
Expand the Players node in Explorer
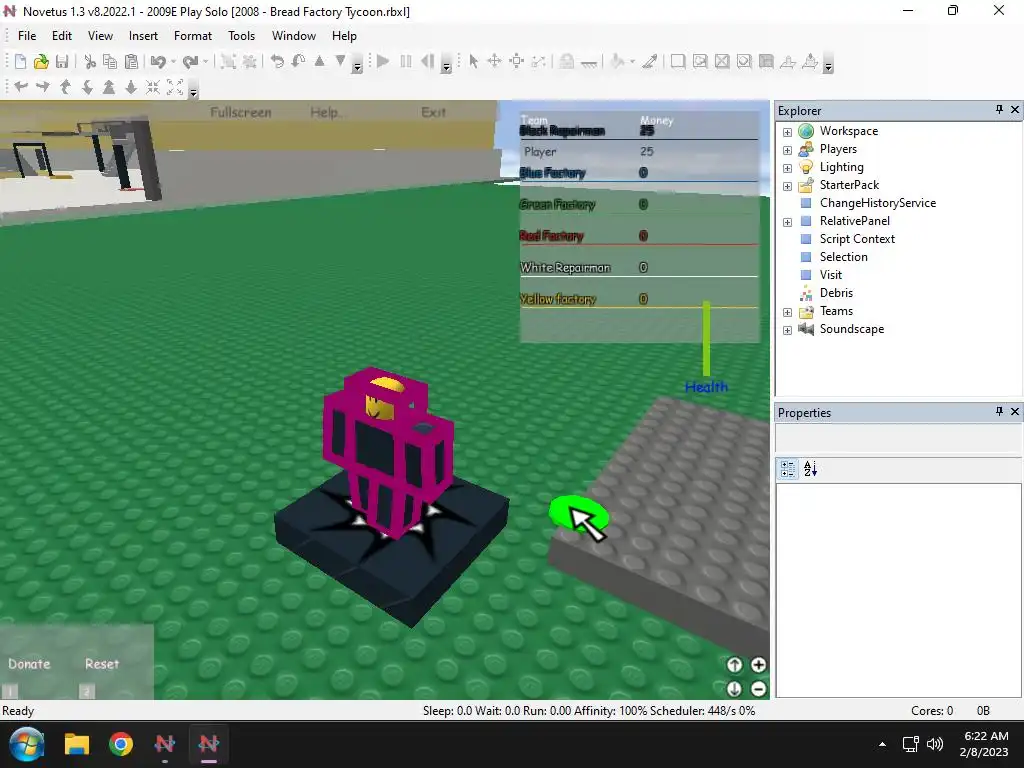click(787, 150)
